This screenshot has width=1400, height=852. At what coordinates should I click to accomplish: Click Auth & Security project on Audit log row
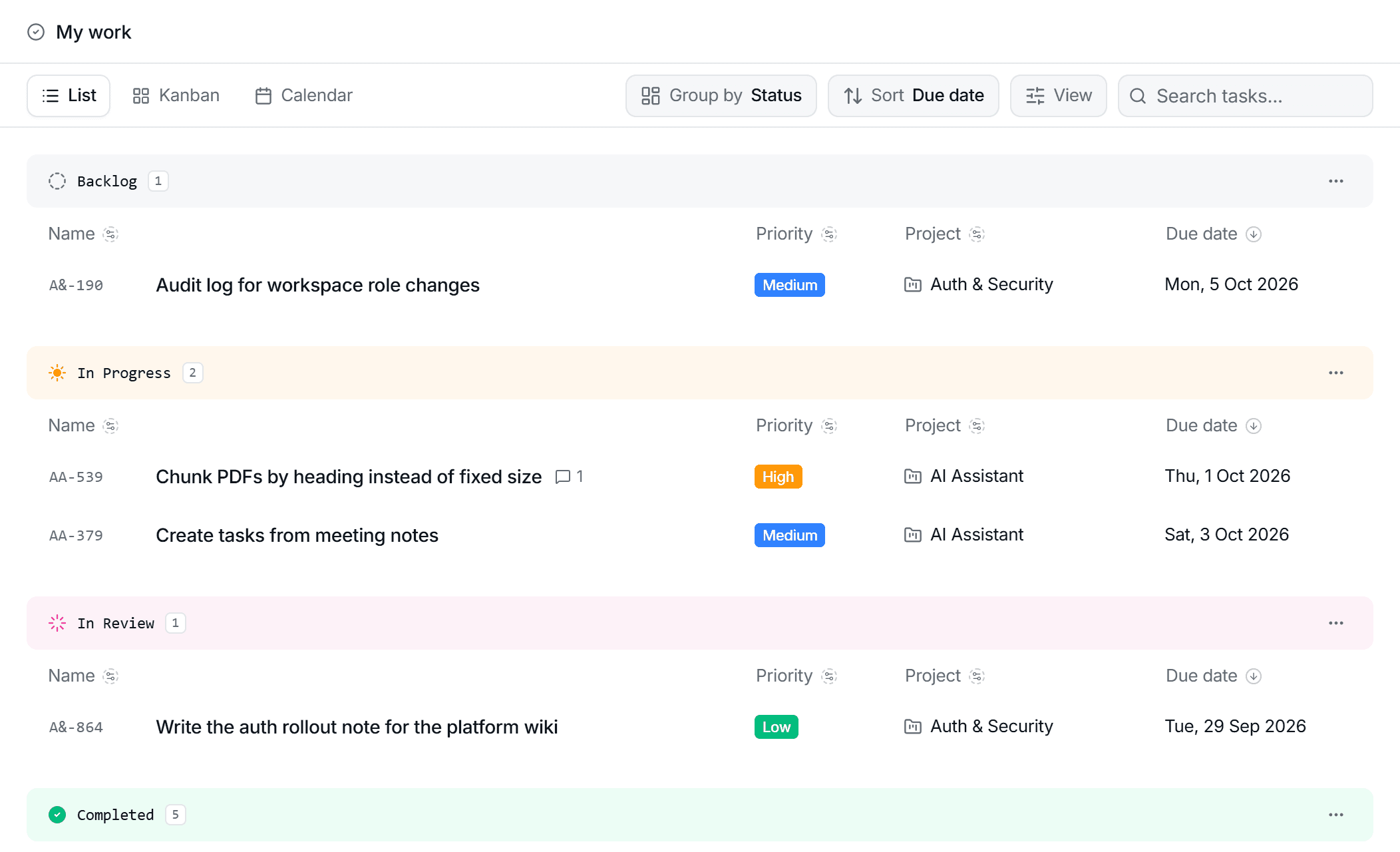pos(979,285)
